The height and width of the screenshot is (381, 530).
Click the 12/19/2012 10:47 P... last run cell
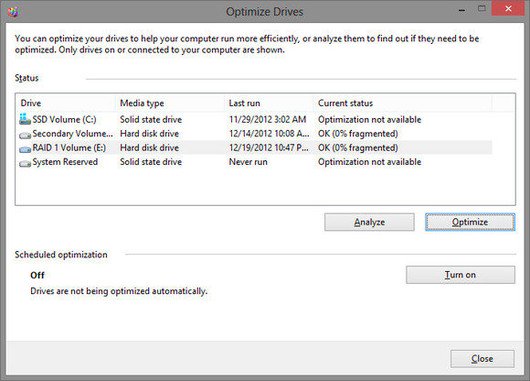tap(269, 148)
